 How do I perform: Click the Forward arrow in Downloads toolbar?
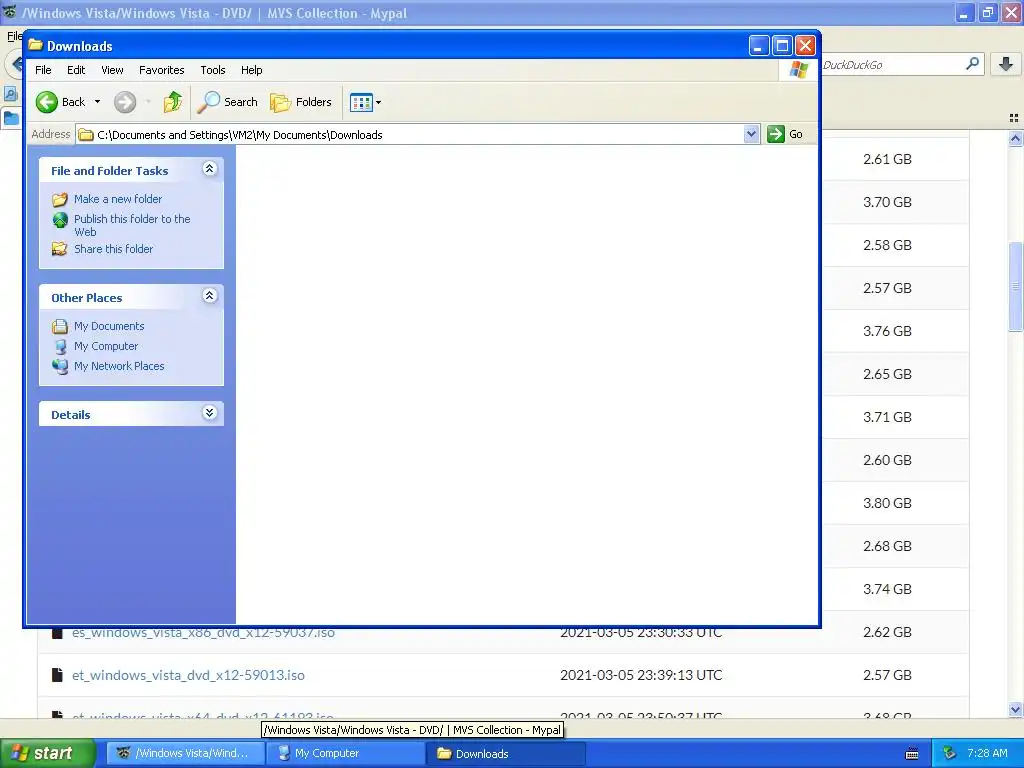125,102
